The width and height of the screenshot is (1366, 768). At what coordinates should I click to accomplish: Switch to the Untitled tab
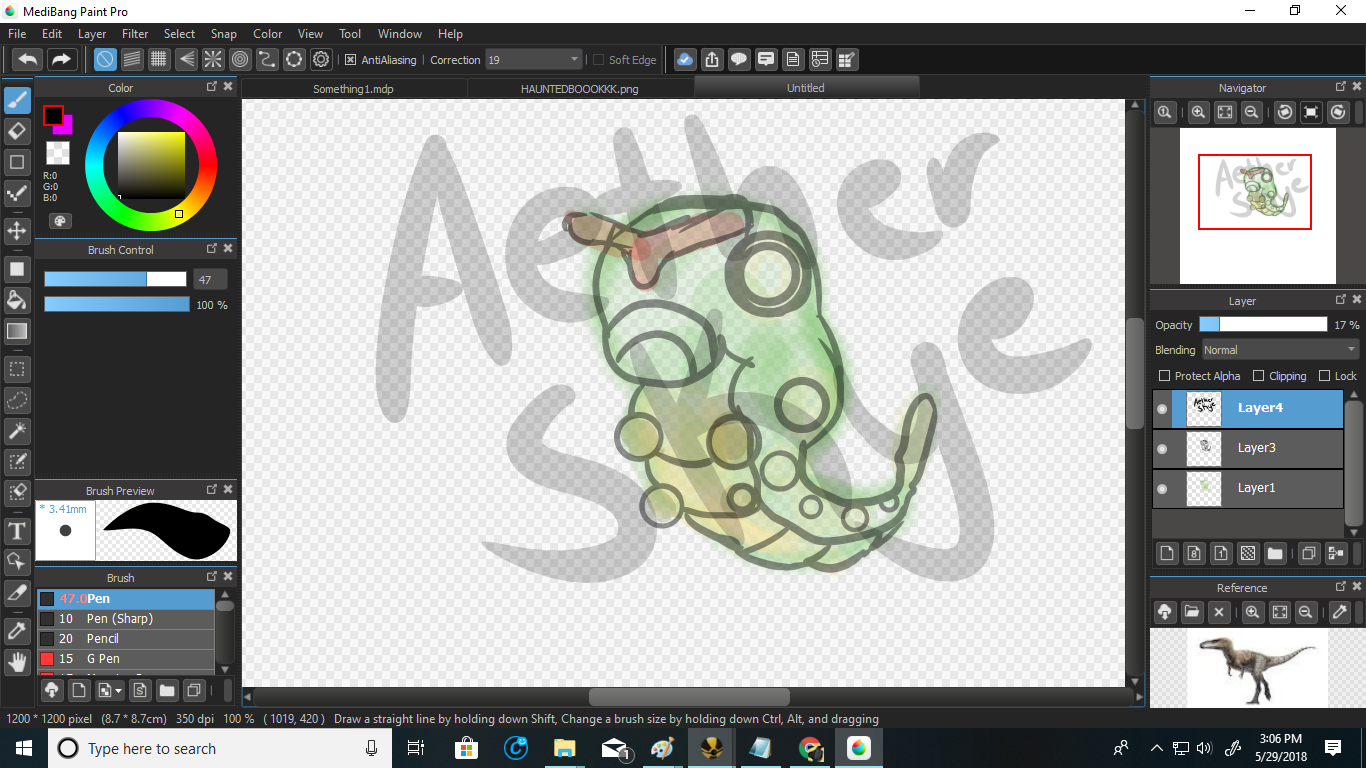(806, 88)
